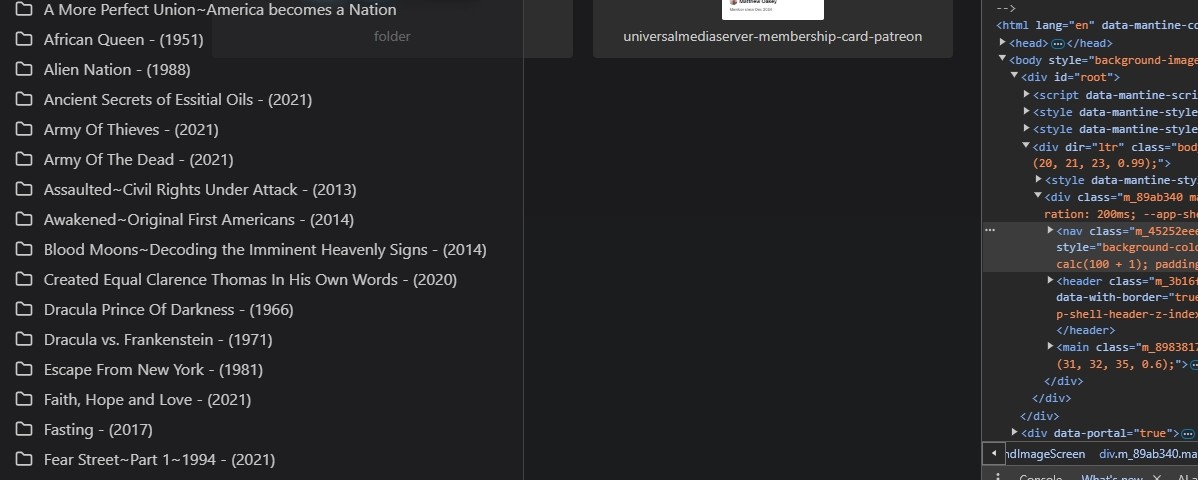
Task: Open the card labeled folder
Action: tap(392, 29)
